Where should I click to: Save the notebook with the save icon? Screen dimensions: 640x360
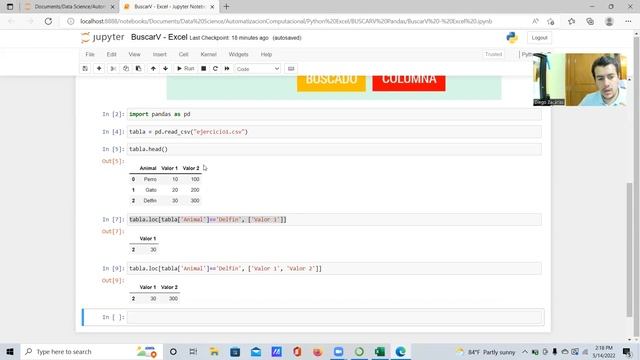(x=85, y=69)
